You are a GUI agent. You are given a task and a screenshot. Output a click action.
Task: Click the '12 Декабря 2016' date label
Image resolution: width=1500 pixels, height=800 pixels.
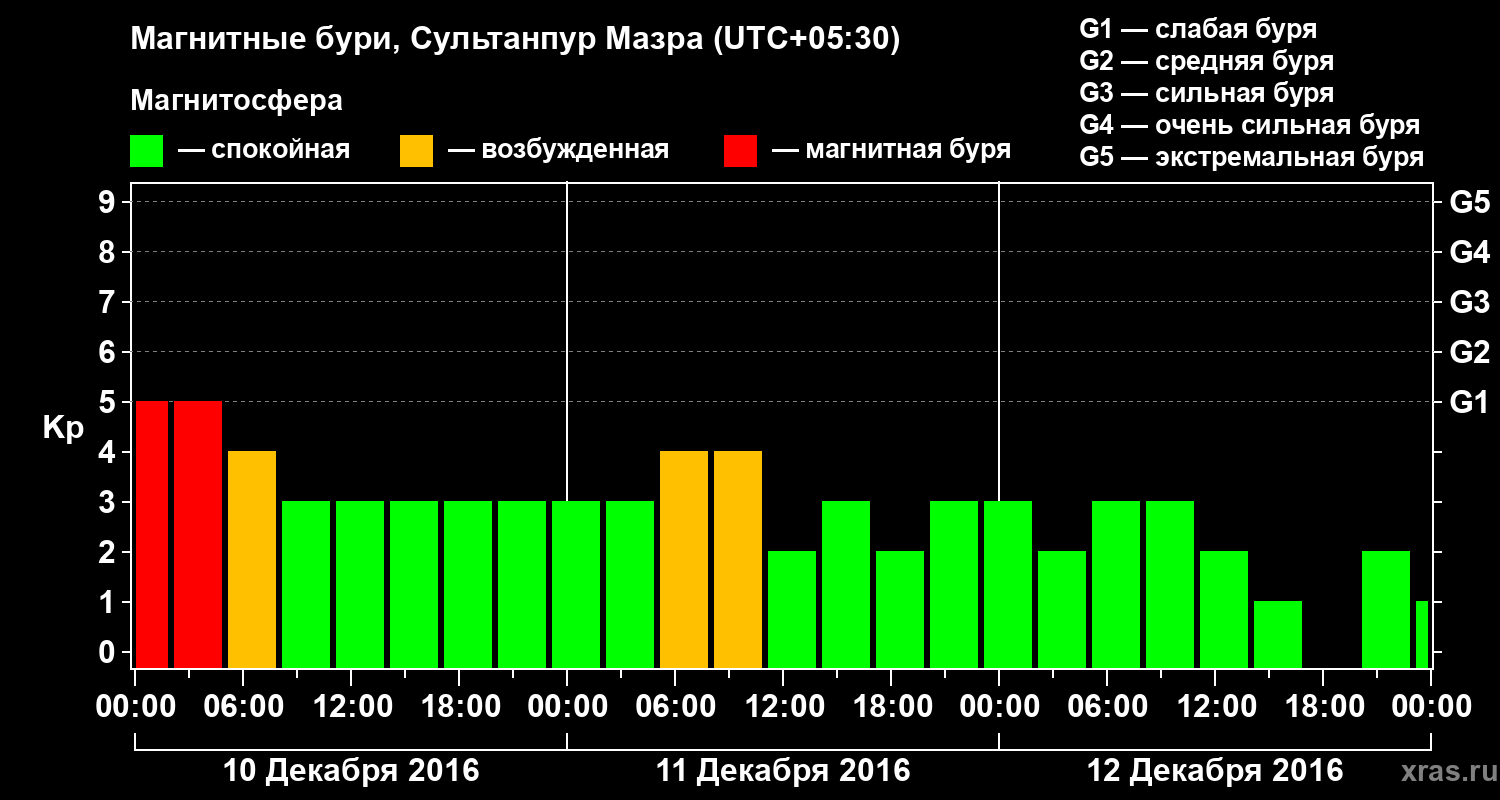click(1215, 771)
